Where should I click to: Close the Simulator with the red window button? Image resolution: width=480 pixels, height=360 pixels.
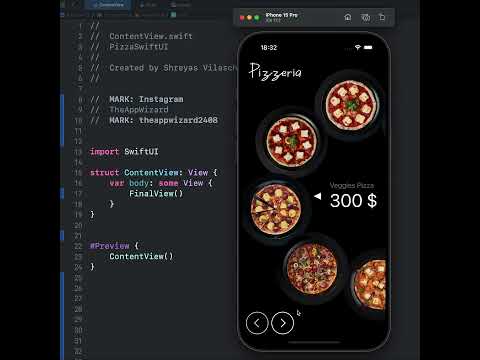[242, 18]
